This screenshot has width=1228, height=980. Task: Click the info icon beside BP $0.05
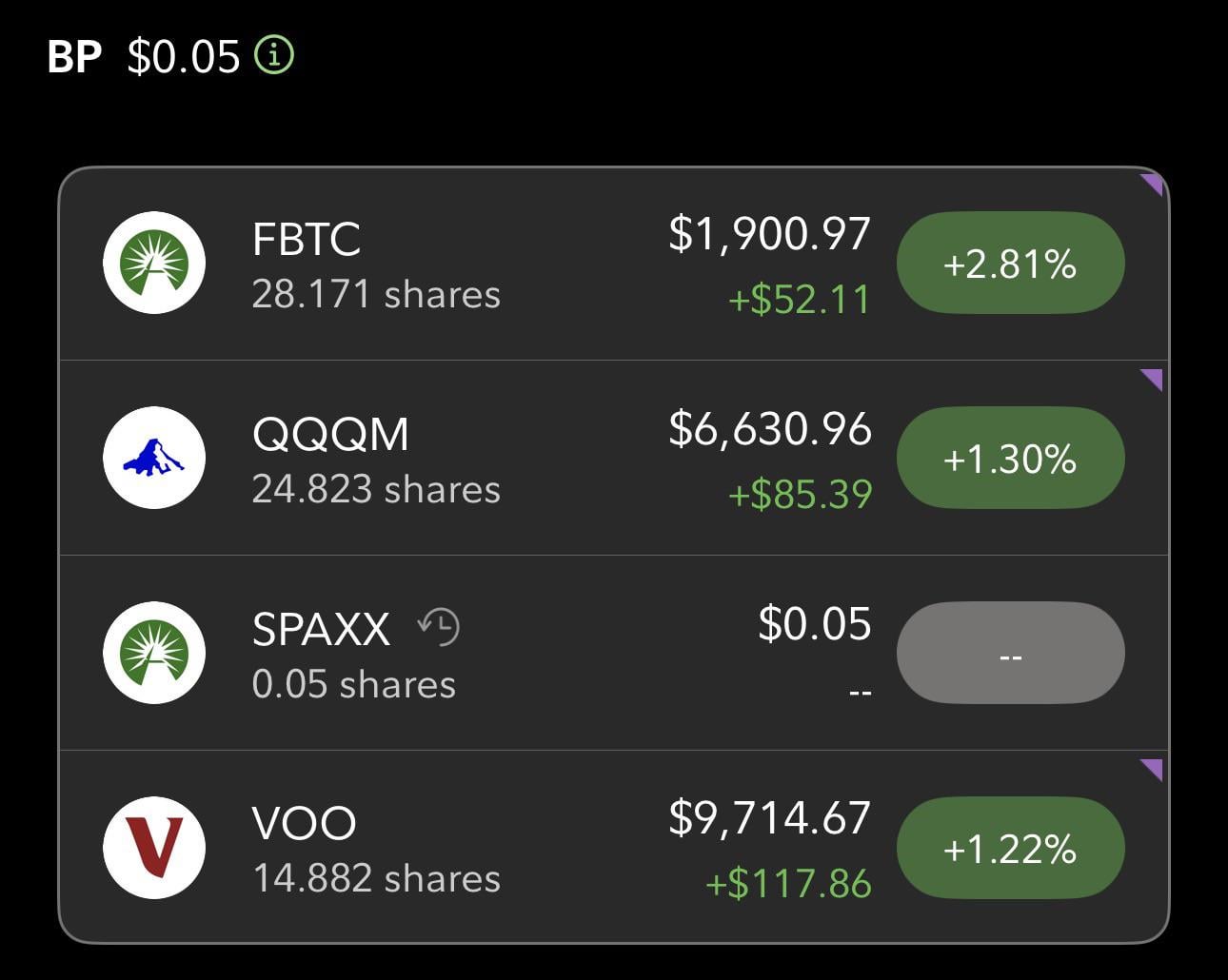tap(274, 55)
